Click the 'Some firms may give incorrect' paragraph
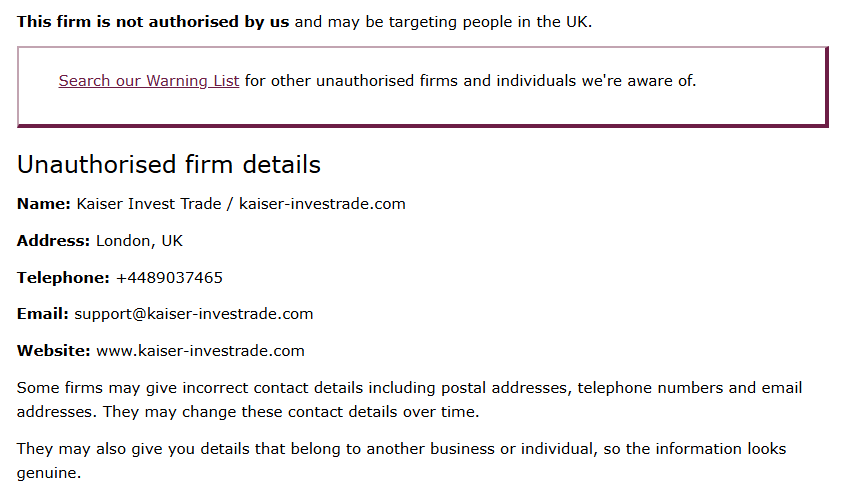 point(409,400)
